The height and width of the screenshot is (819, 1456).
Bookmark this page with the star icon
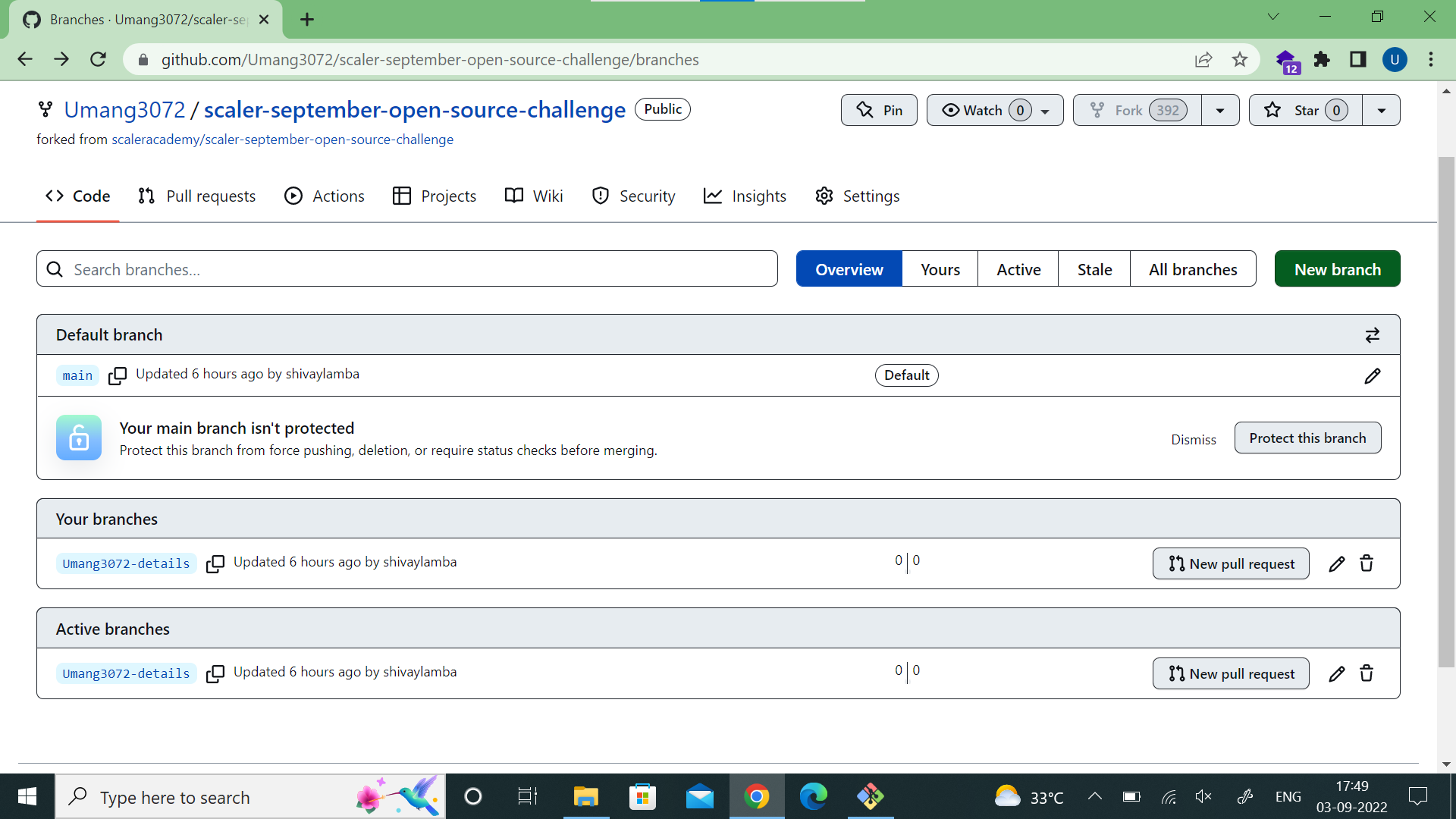pos(1241,59)
